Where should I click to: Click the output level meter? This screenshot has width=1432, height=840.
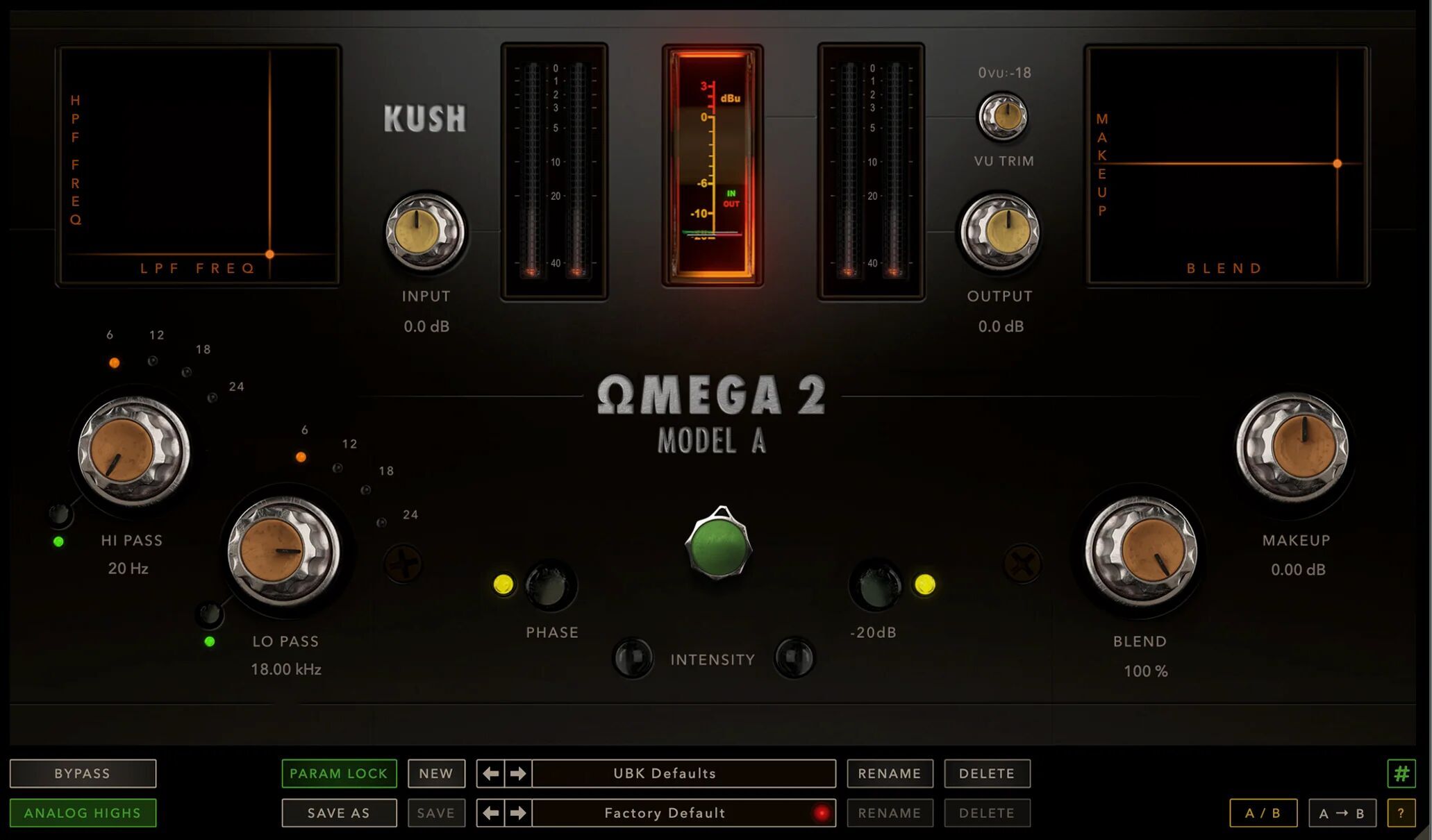tap(871, 171)
